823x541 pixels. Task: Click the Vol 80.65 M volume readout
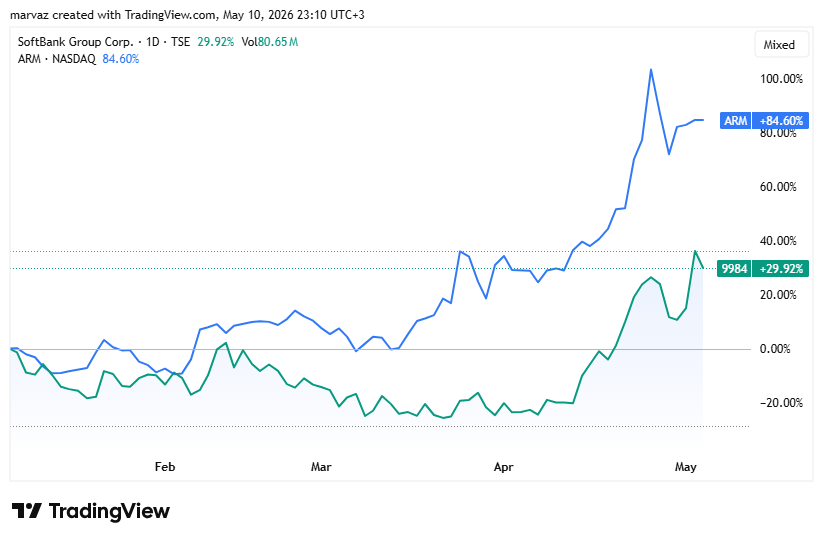(269, 42)
